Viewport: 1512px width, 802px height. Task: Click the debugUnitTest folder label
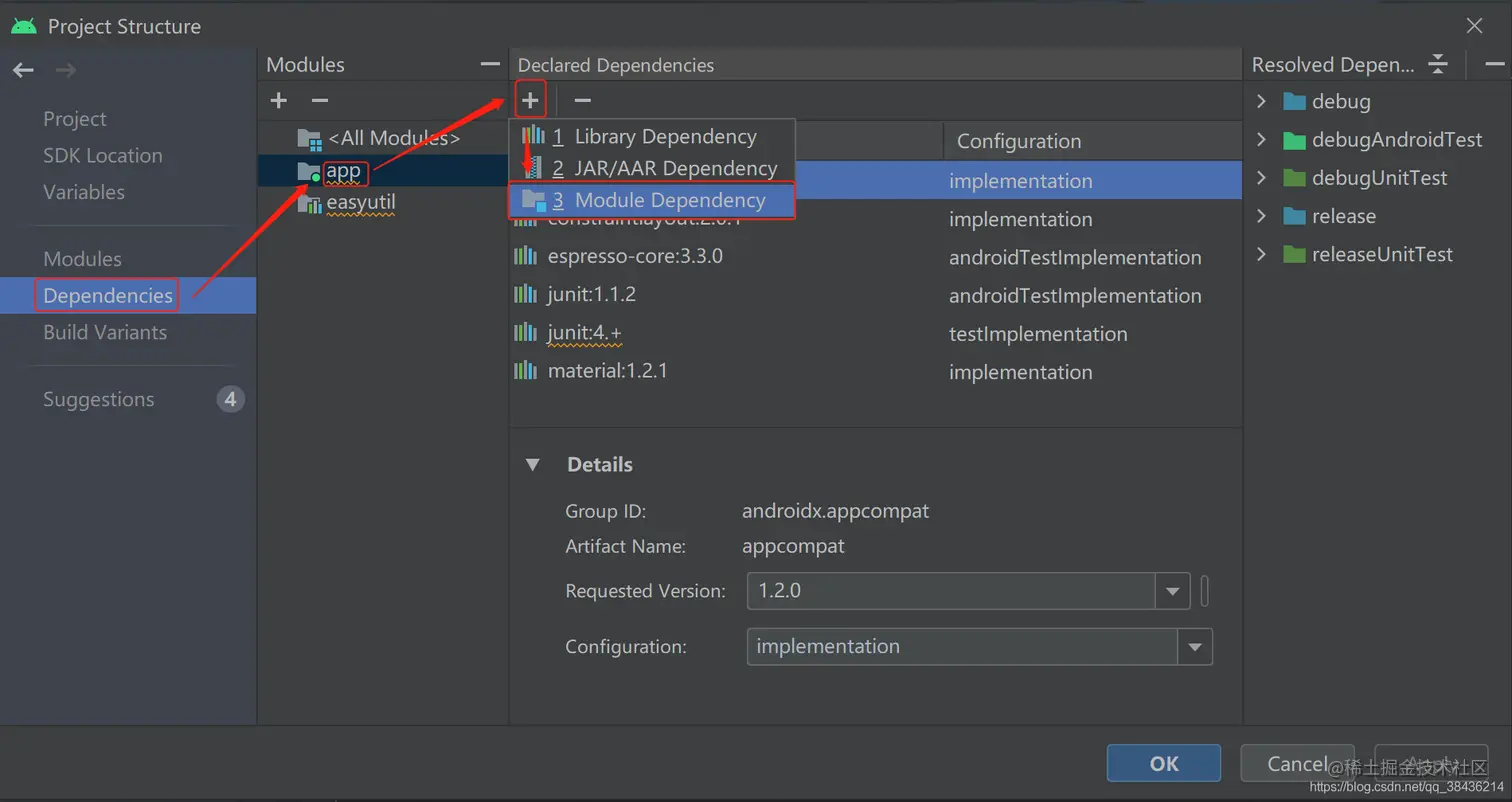1379,178
